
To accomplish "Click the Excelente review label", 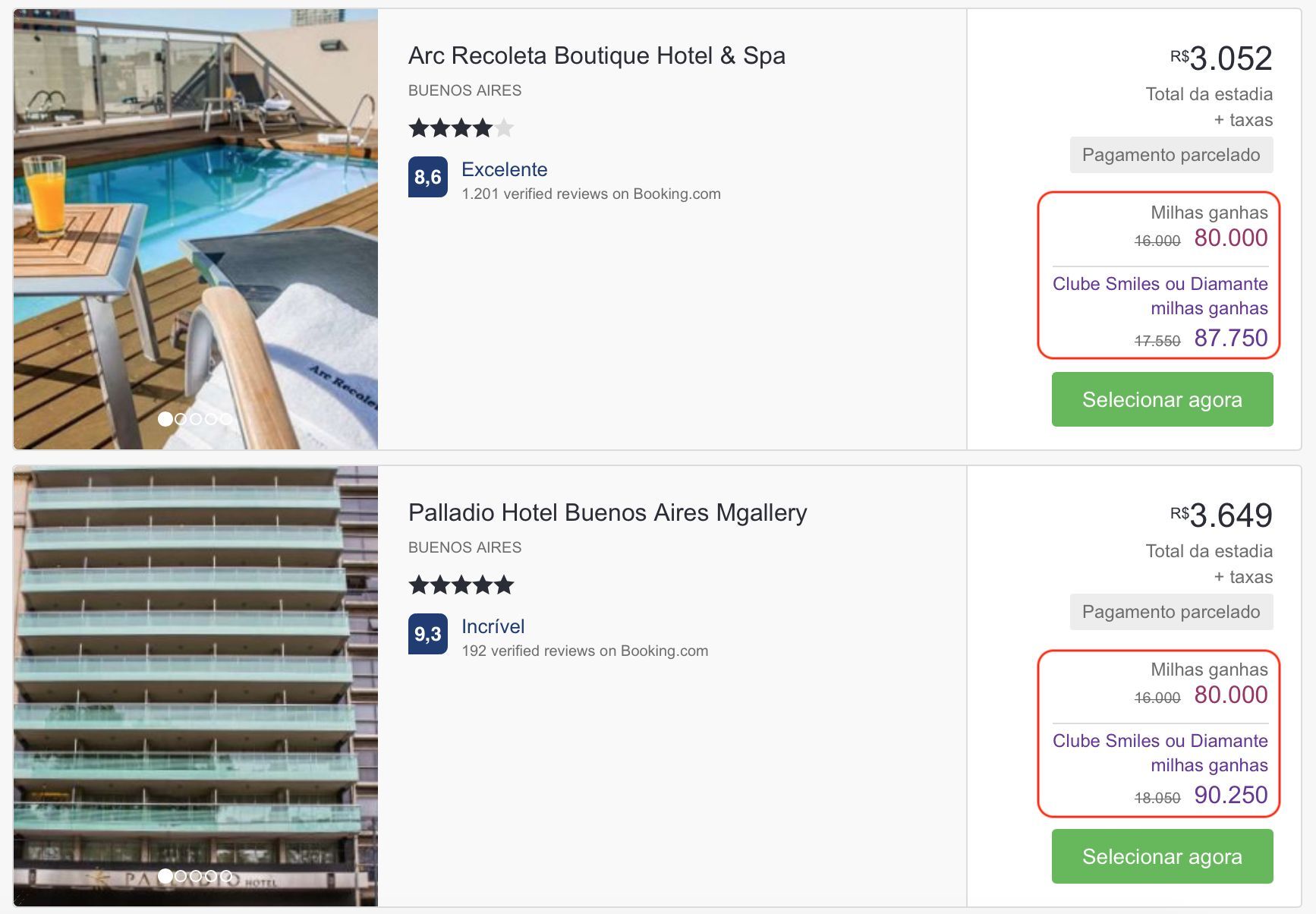I will [x=505, y=169].
